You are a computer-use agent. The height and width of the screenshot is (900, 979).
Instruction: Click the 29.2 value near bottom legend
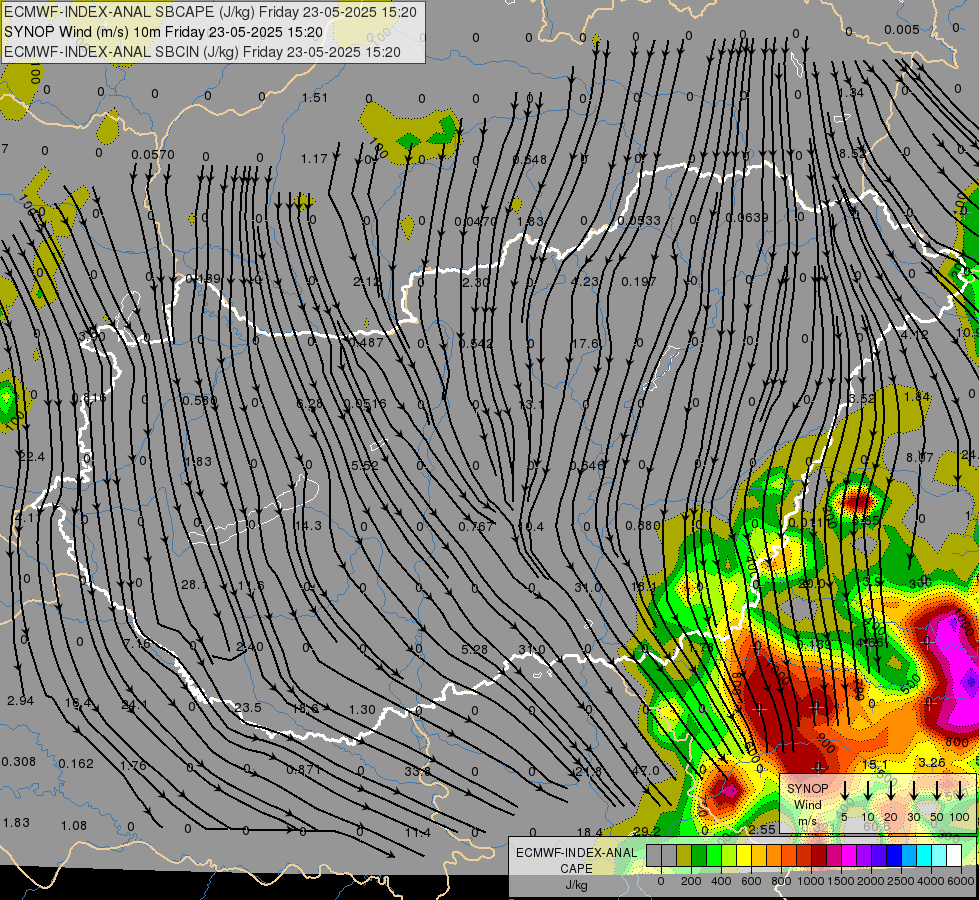646,831
